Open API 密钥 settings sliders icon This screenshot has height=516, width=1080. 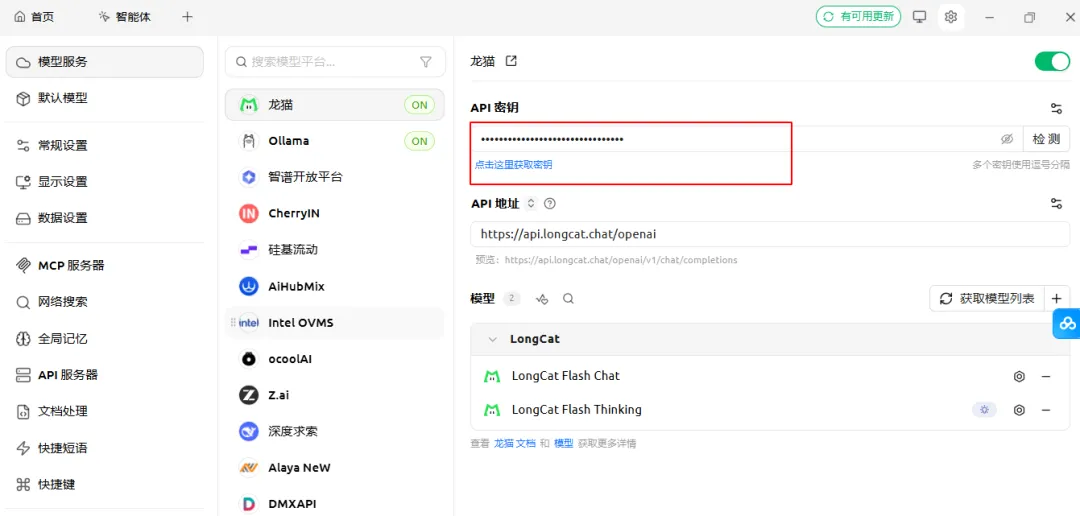pyautogui.click(x=1056, y=108)
